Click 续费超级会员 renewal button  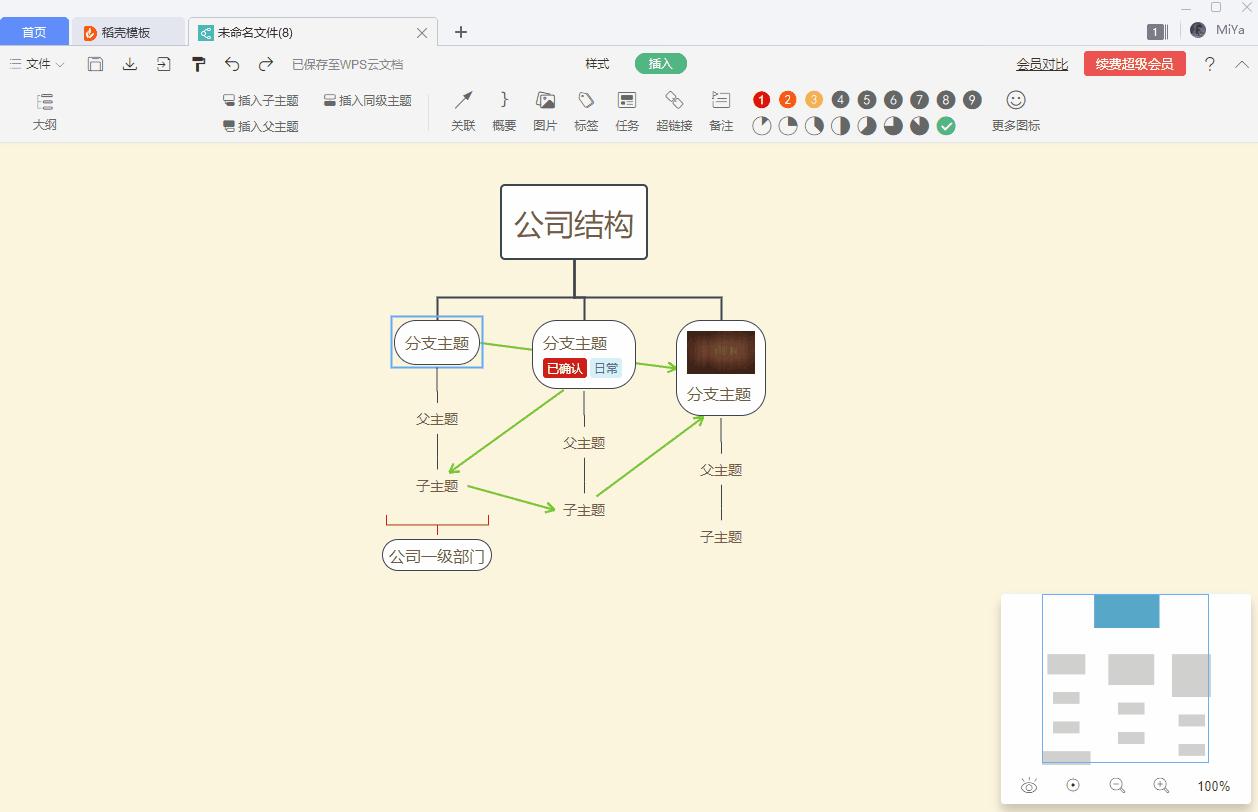[1134, 62]
